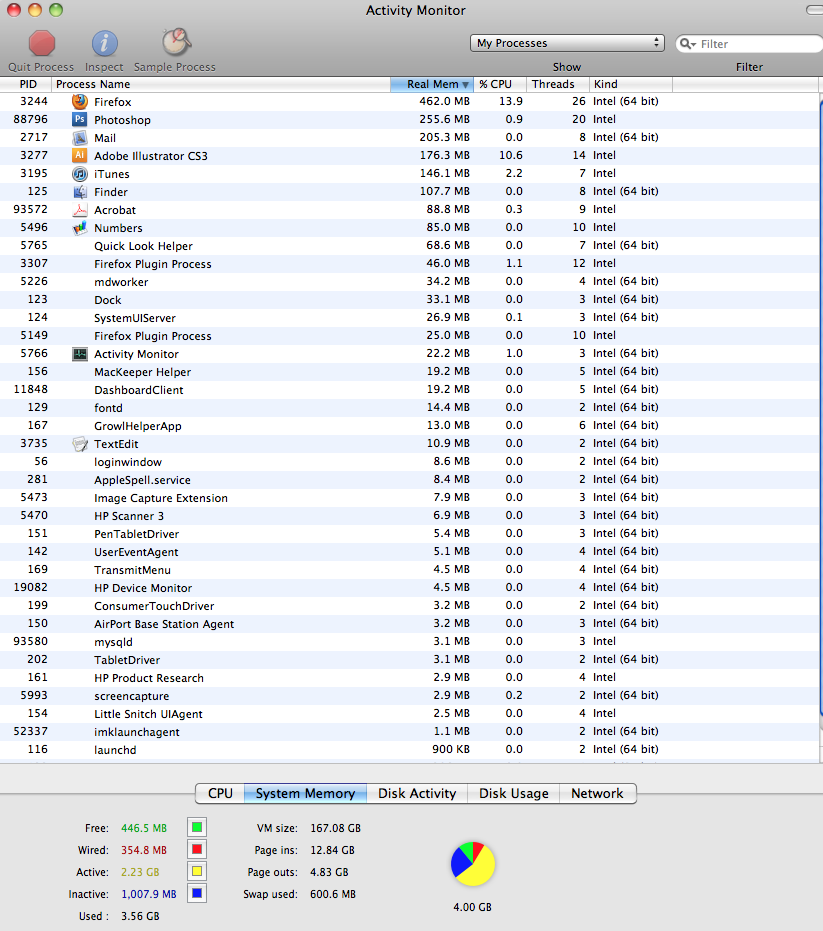Select the fontd process row
The height and width of the screenshot is (931, 823).
coord(410,408)
